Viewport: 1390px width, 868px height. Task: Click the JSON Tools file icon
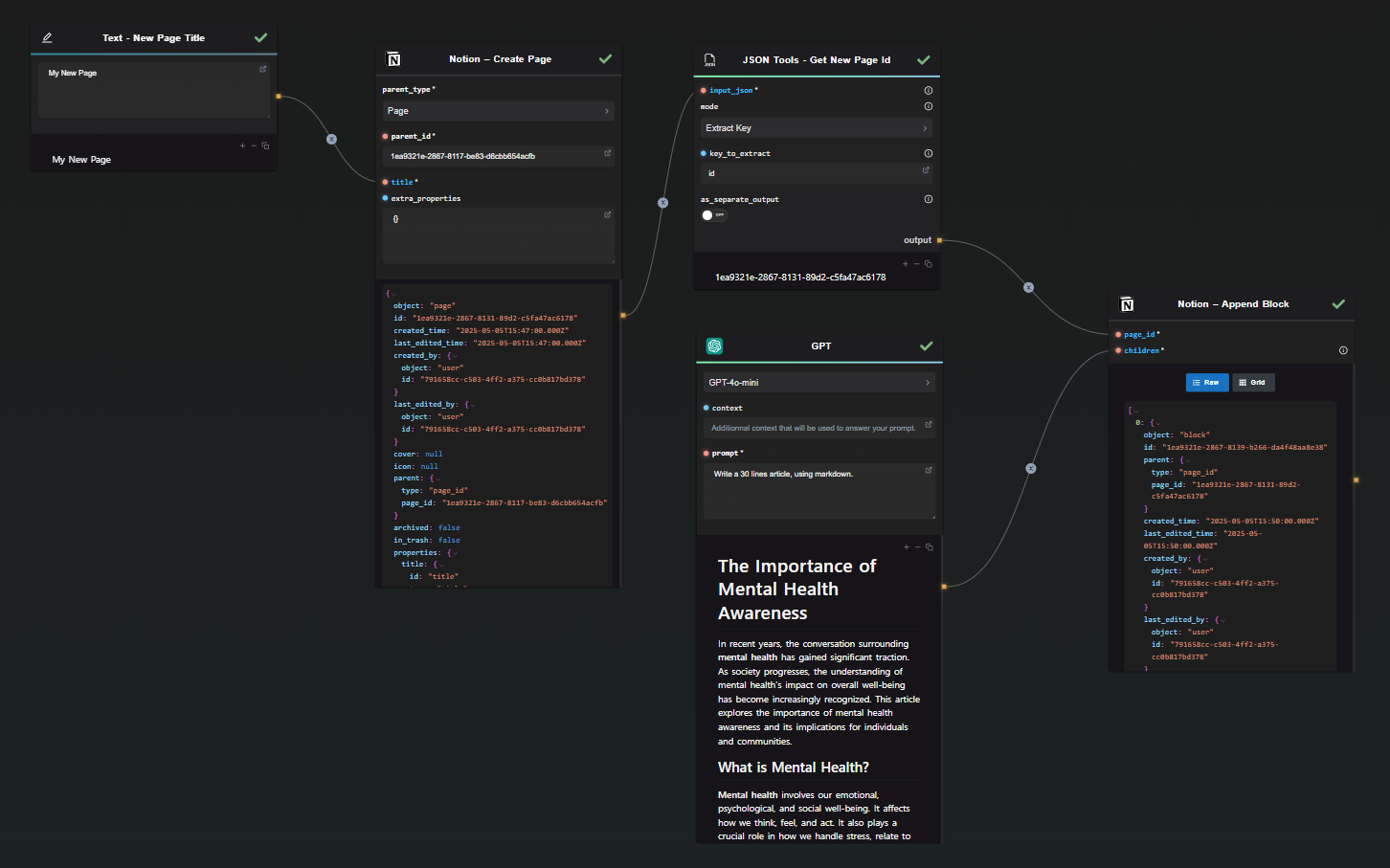click(x=709, y=59)
